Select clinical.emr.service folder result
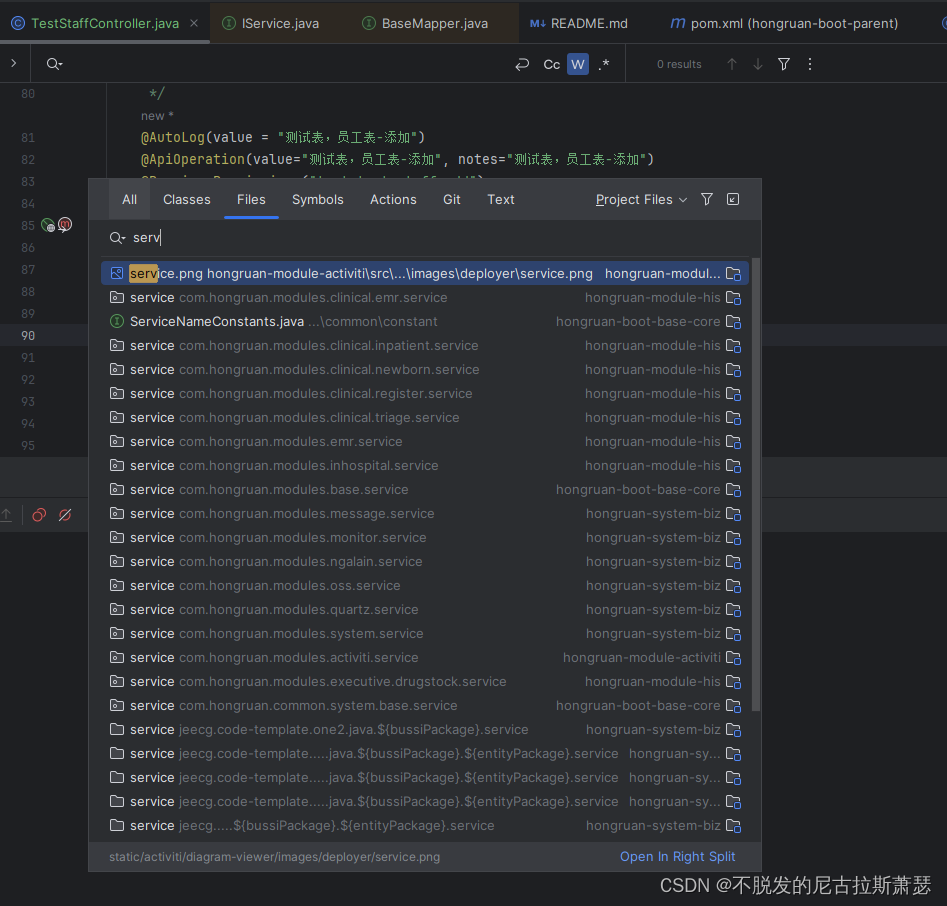Viewport: 947px width, 906px height. point(425,297)
